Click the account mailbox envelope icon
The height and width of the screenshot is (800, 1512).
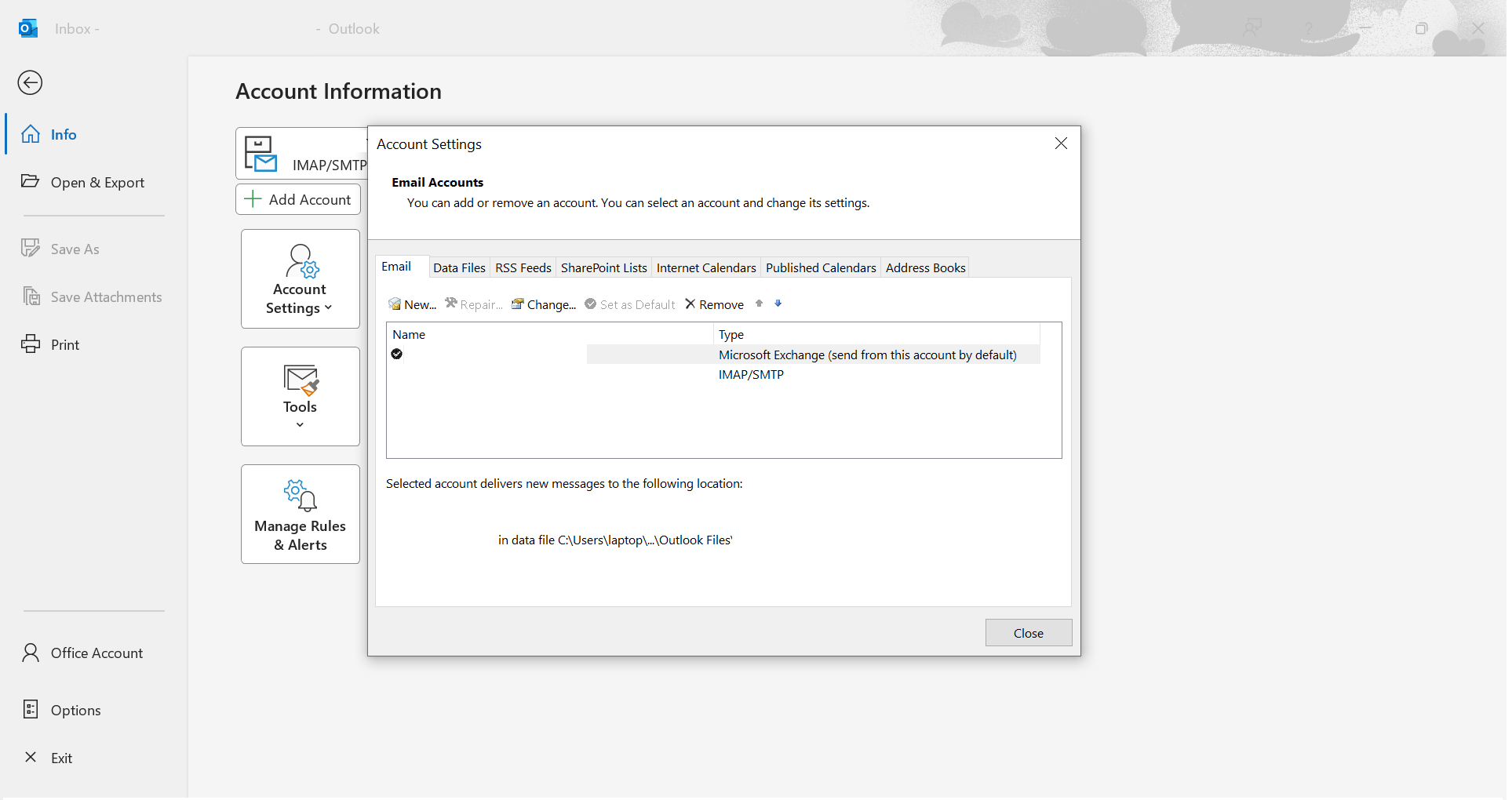261,154
